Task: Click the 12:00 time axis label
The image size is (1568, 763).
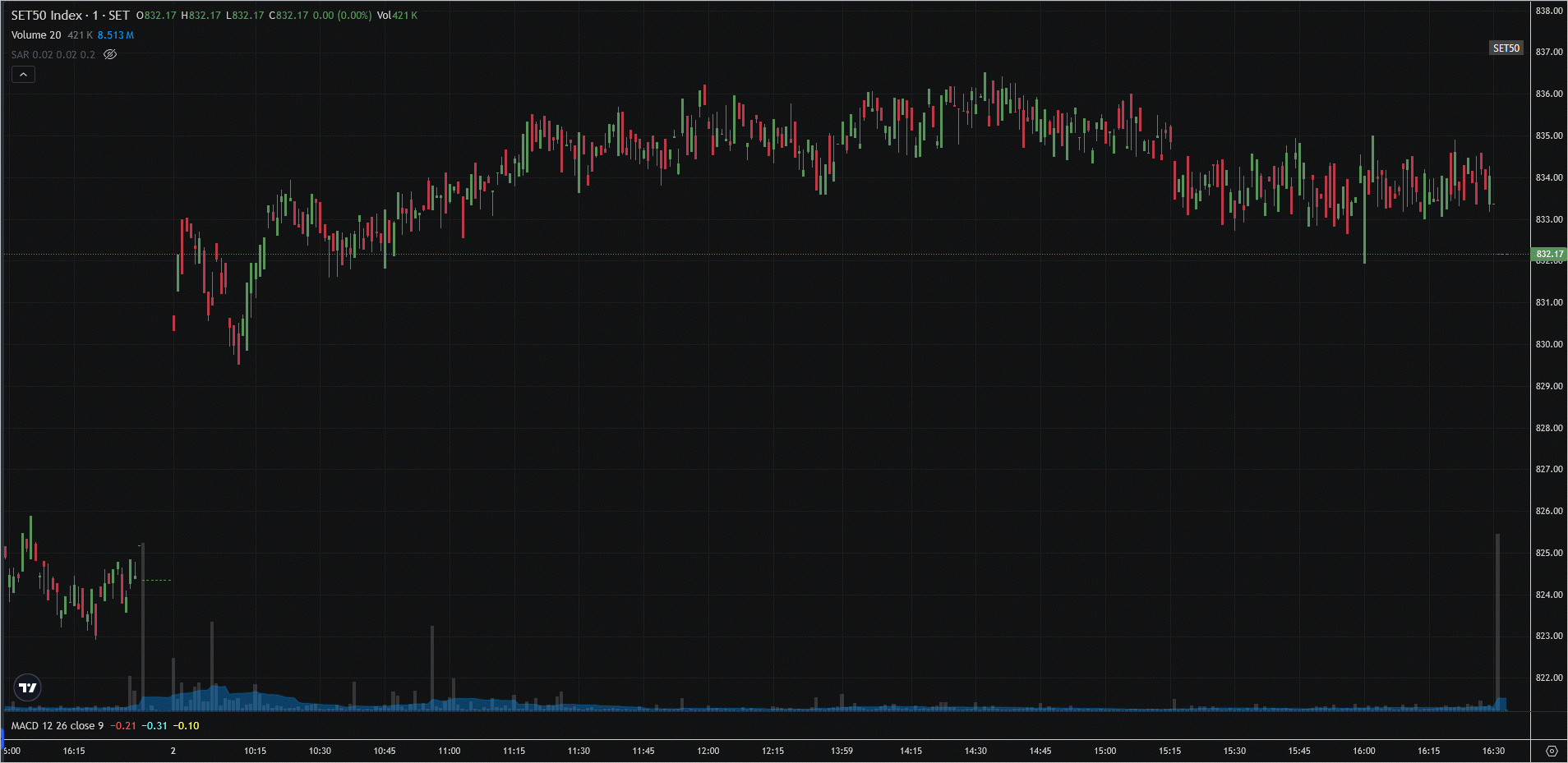Action: point(708,751)
